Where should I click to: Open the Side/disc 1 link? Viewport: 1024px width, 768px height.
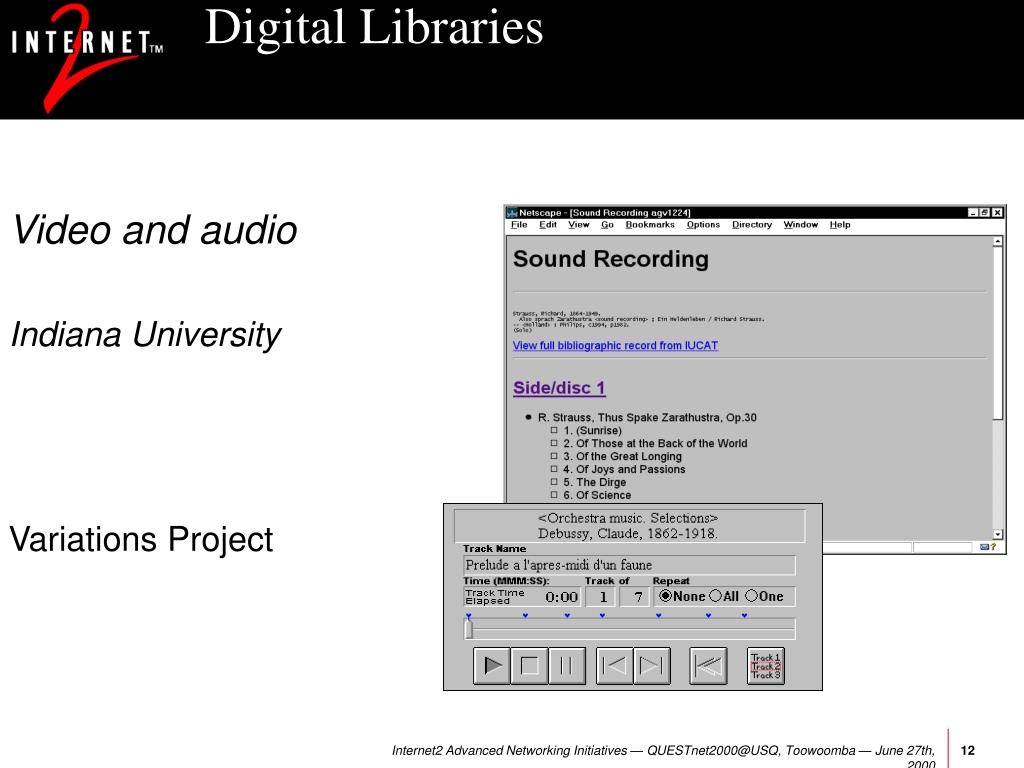559,388
